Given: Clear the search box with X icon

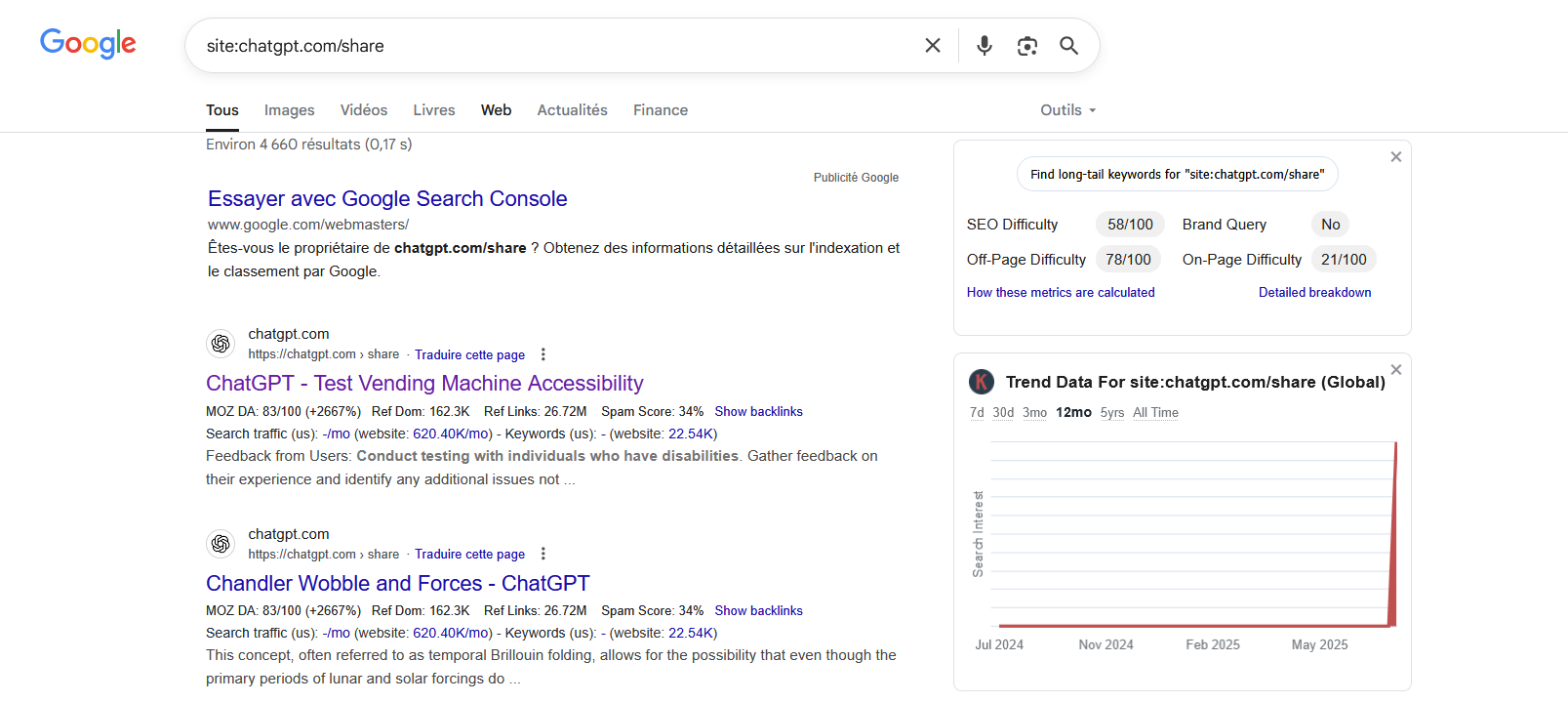Looking at the screenshot, I should coord(933,46).
